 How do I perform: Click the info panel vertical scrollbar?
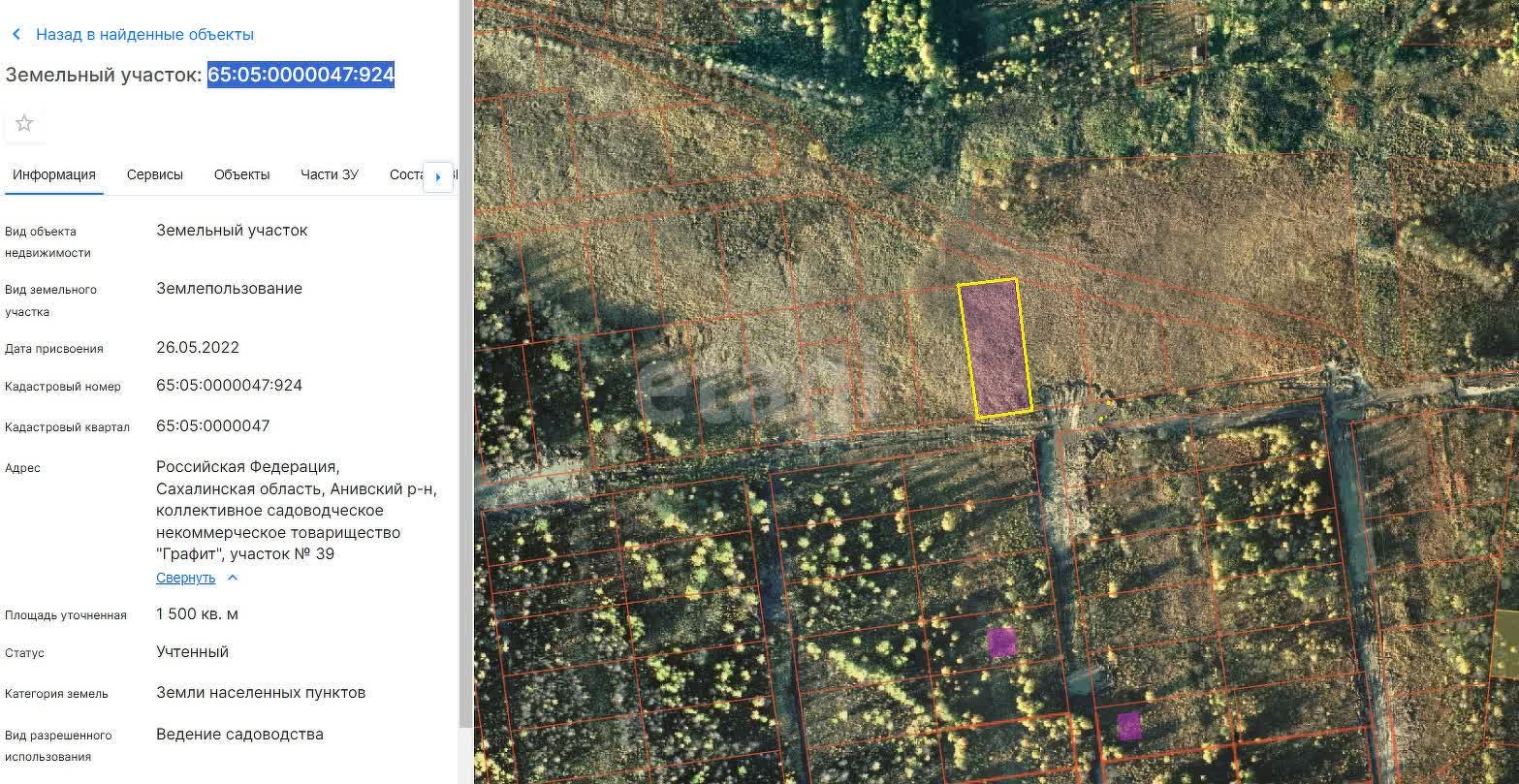pos(465,388)
